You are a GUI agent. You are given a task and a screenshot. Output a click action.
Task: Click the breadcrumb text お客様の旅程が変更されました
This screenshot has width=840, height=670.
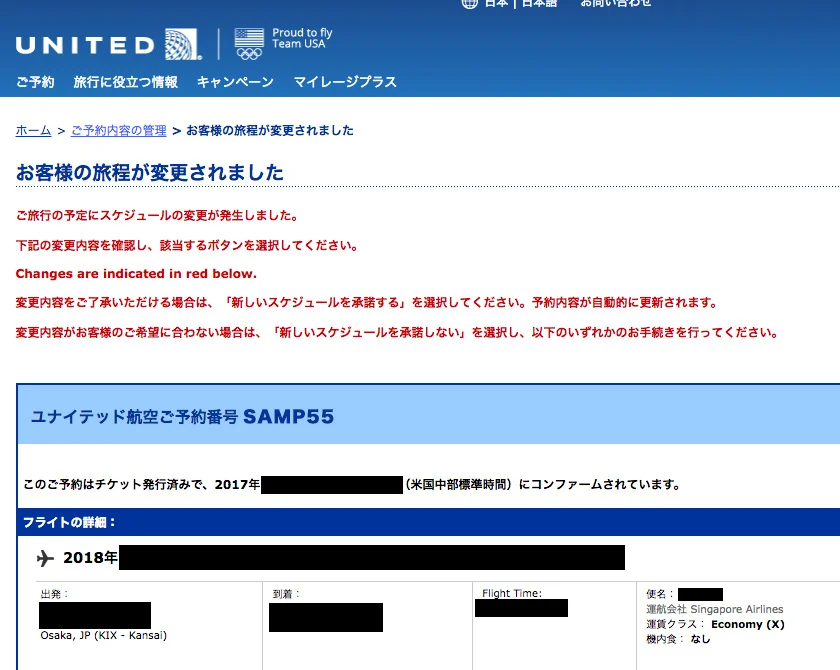click(270, 130)
